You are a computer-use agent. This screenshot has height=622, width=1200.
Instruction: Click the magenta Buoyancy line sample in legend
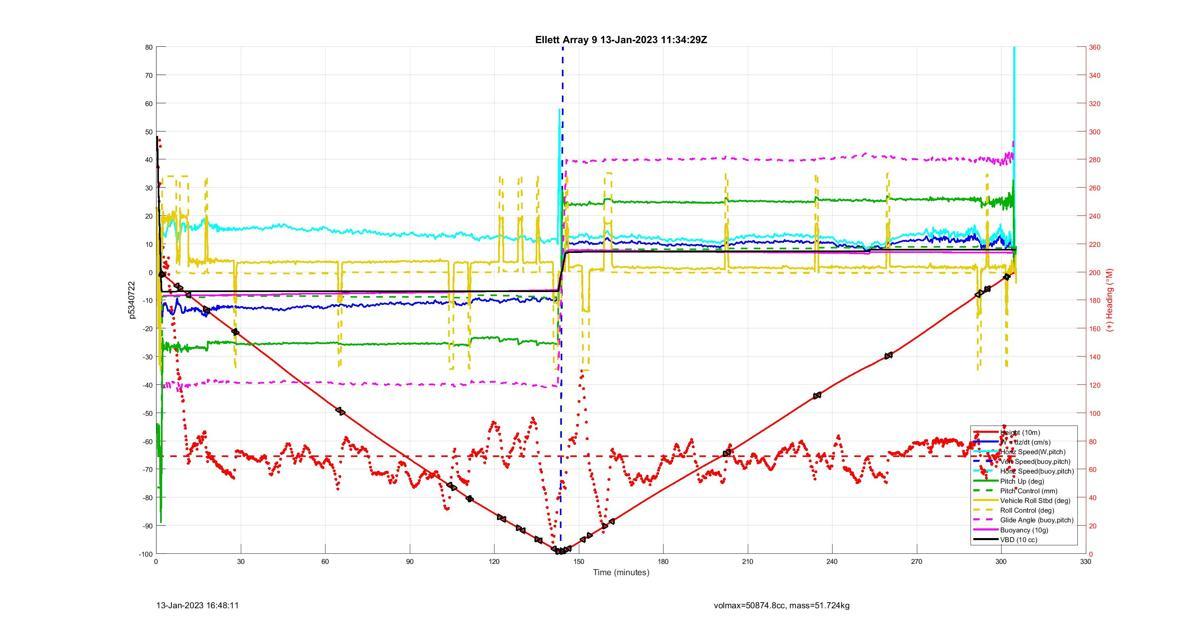click(985, 530)
